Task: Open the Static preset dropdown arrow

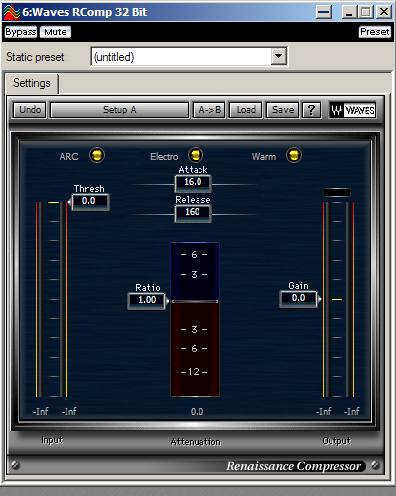Action: pos(278,57)
